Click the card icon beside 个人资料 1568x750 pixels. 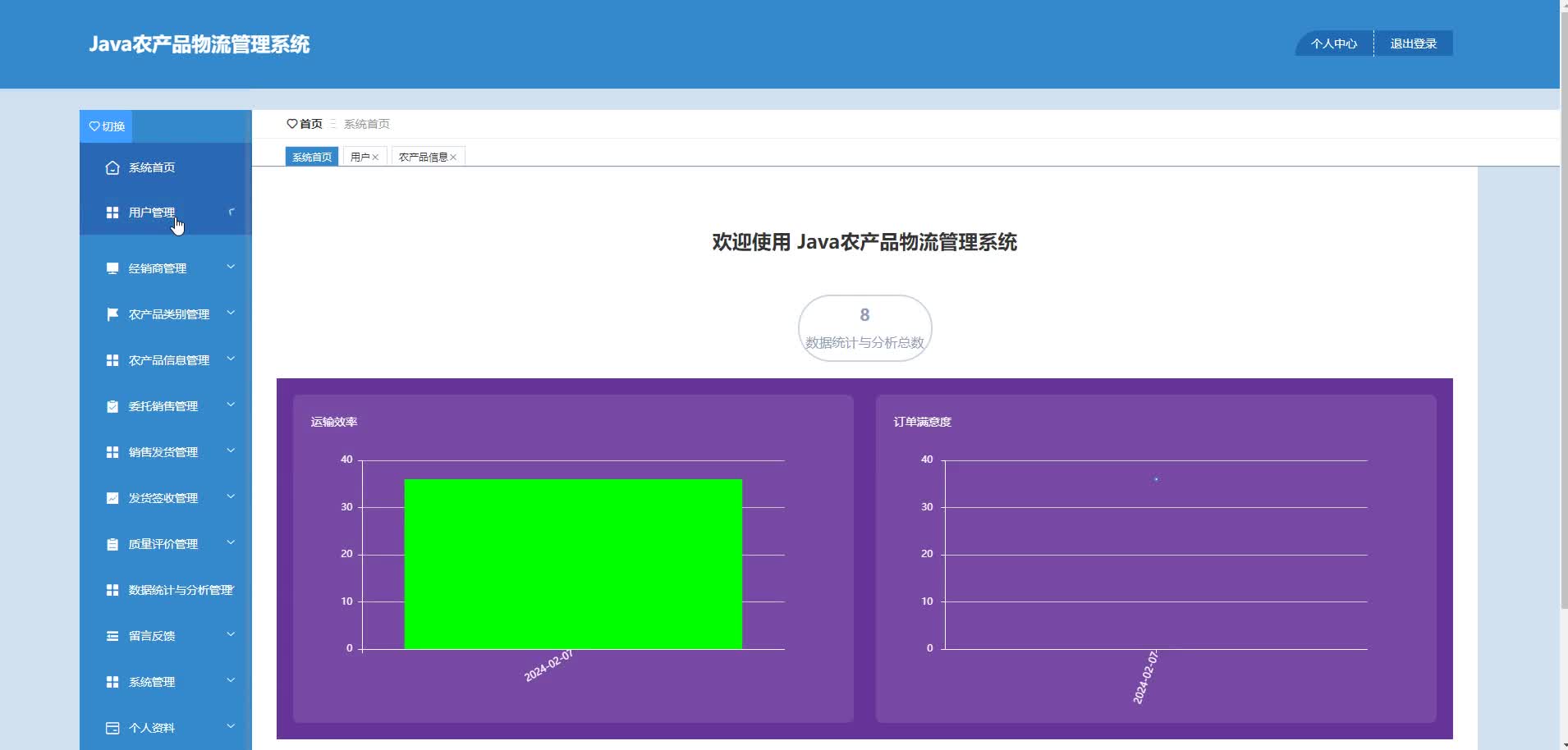(x=112, y=728)
